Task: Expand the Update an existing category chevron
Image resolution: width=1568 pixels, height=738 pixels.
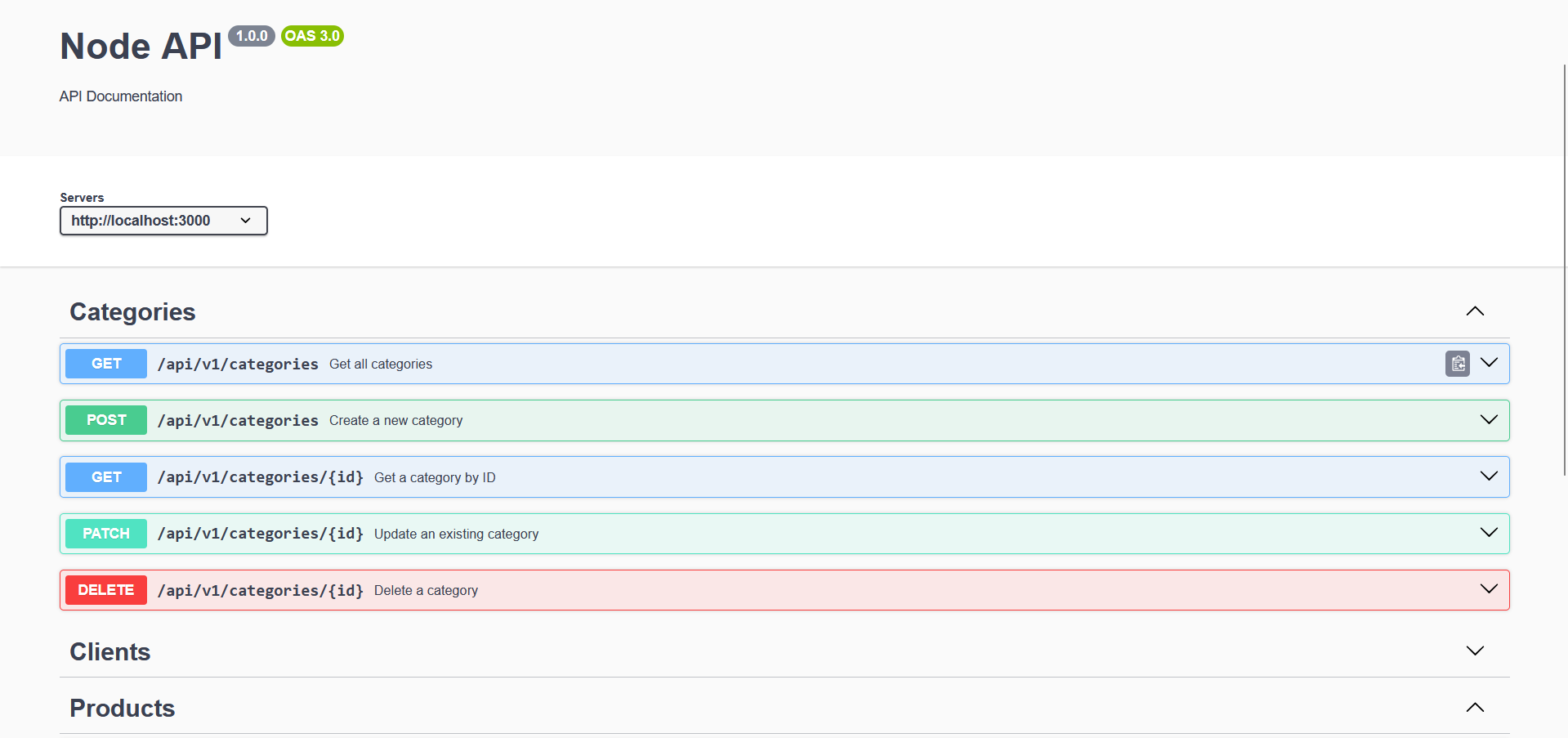Action: (1489, 533)
